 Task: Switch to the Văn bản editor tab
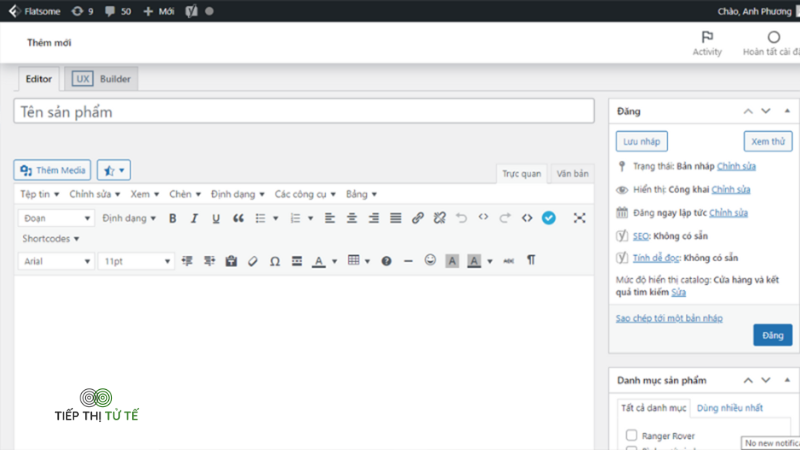tap(572, 173)
